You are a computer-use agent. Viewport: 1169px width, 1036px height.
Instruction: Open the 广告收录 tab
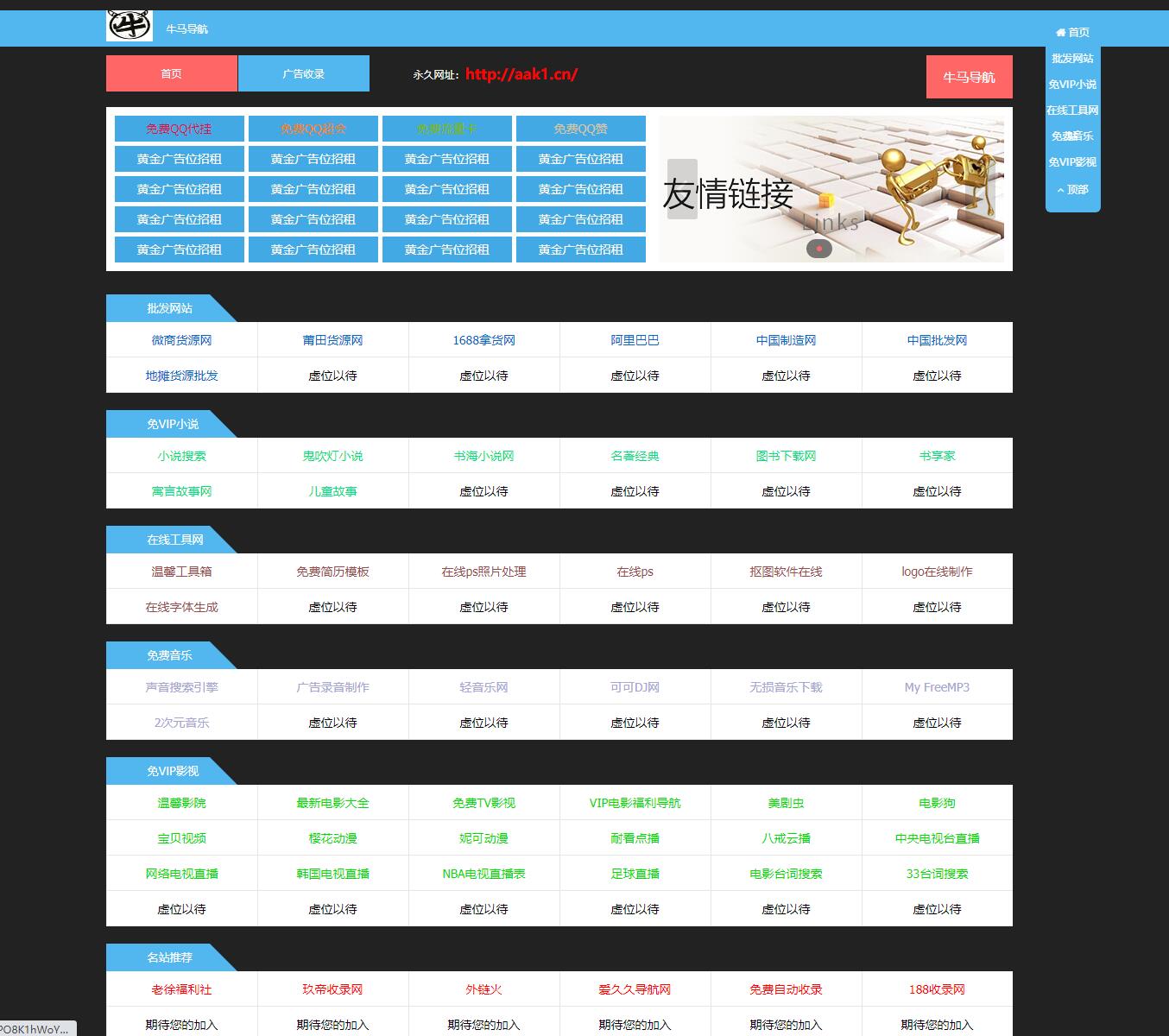point(304,73)
